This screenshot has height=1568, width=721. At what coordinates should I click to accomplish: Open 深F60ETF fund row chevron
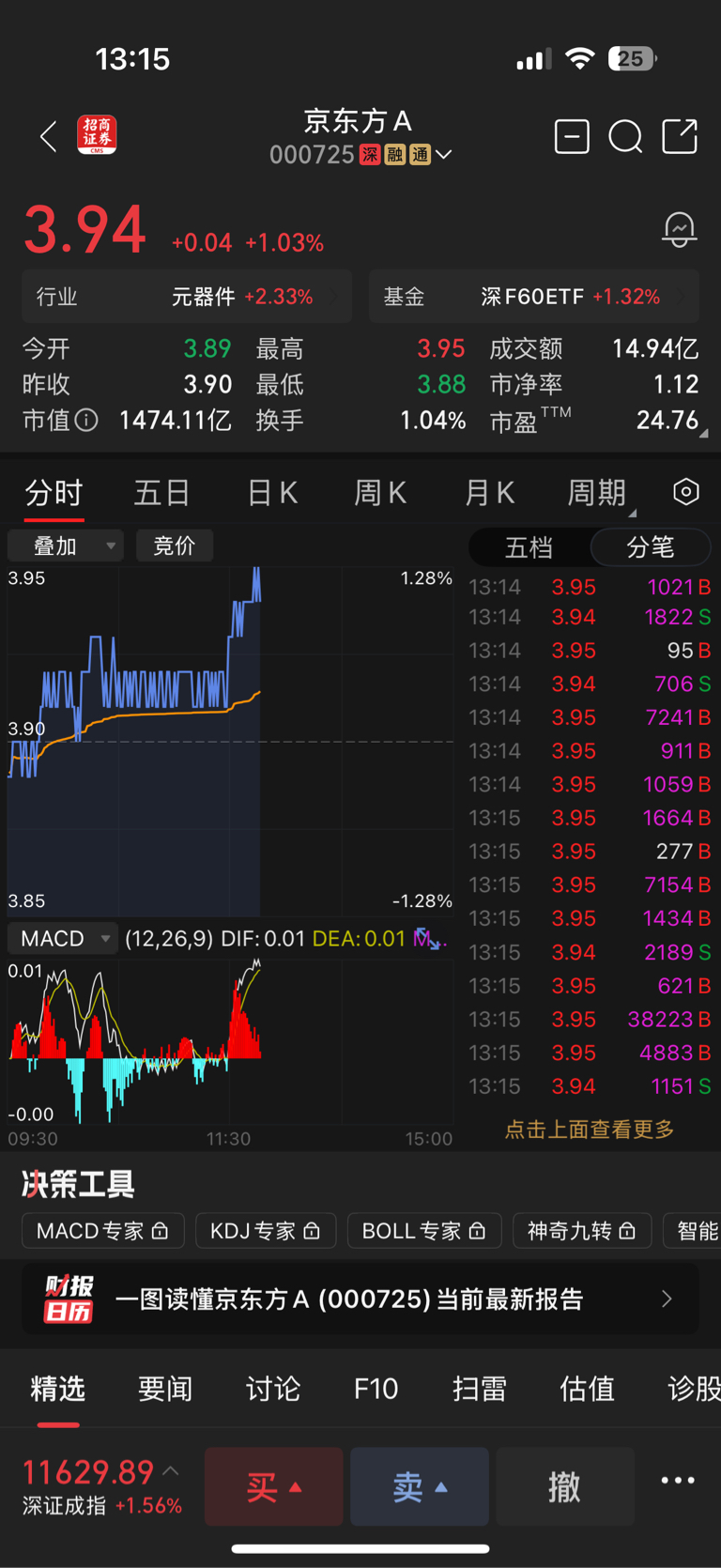683,297
